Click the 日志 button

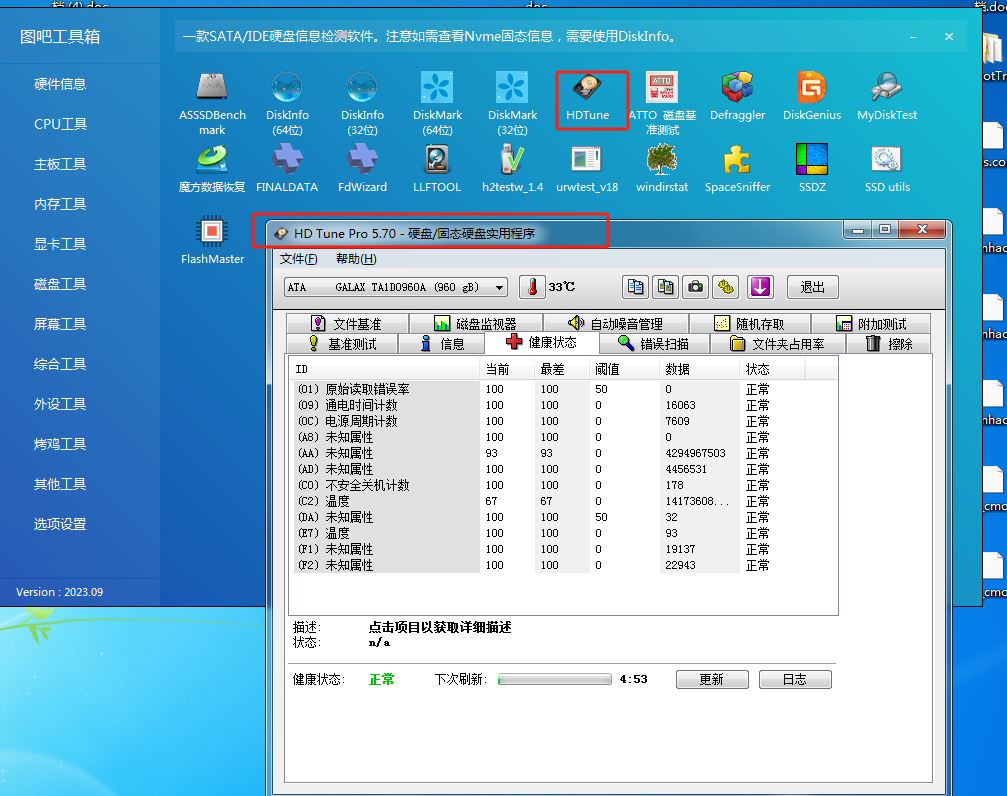(795, 679)
